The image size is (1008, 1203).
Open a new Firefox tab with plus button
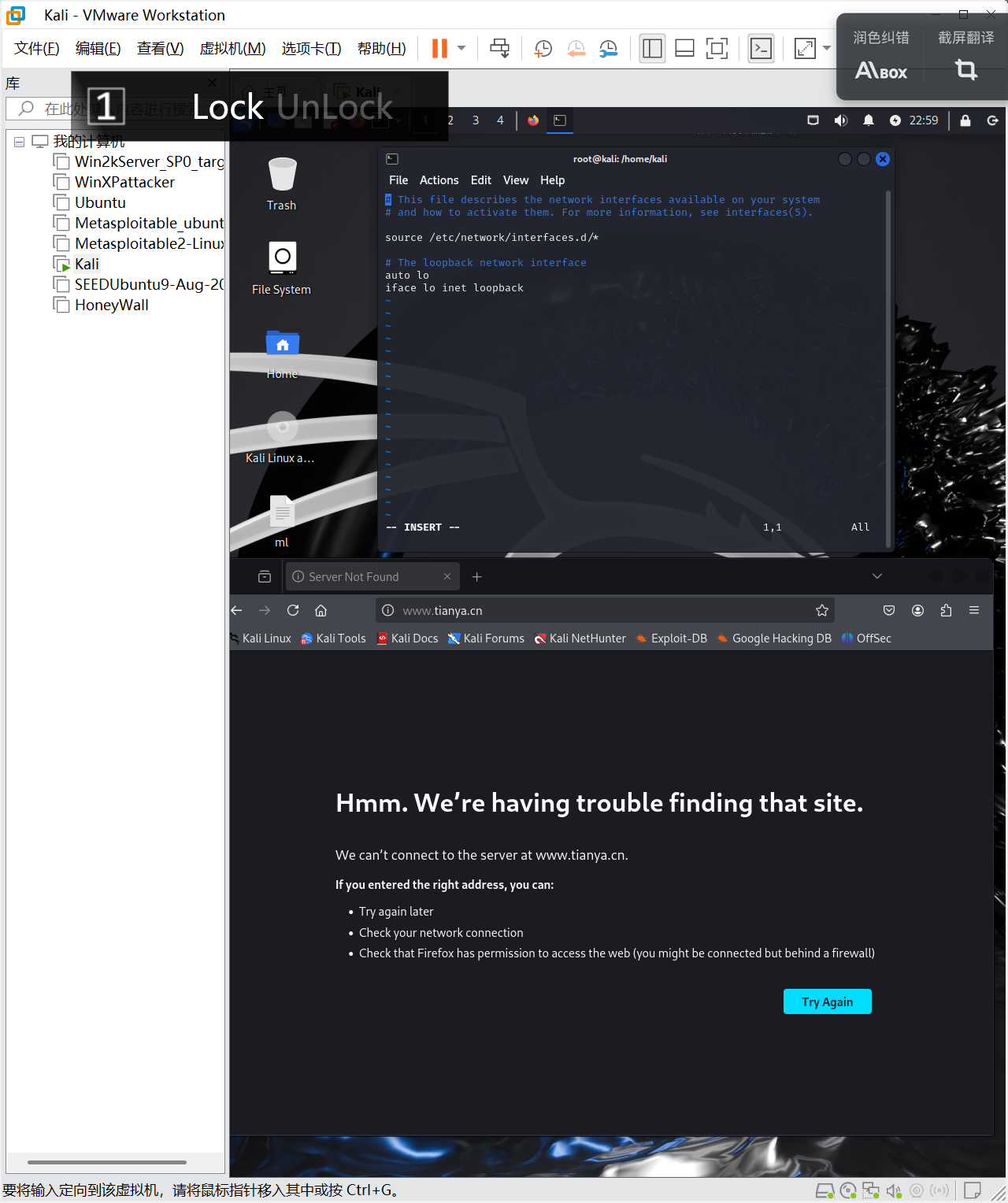tap(476, 577)
